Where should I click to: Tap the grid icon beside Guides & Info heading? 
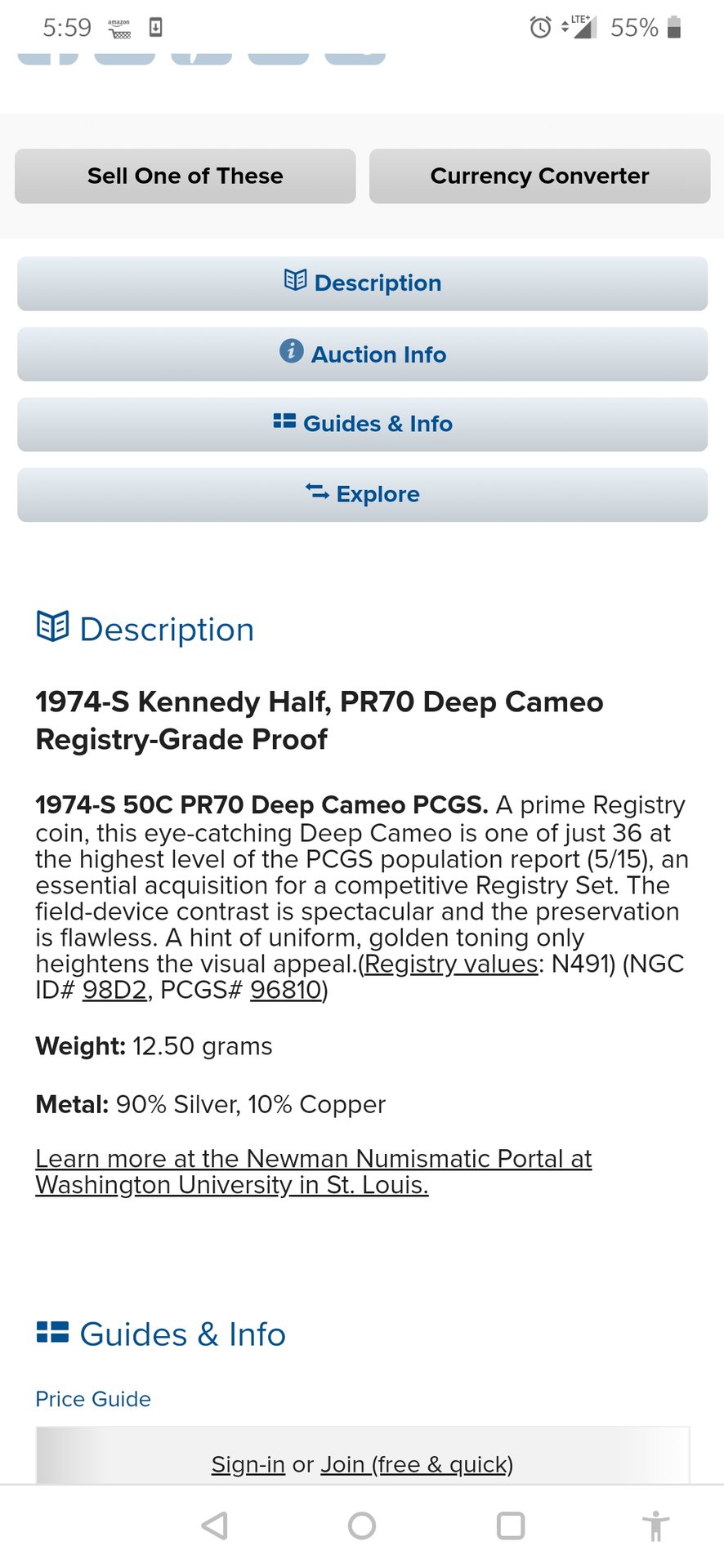[x=53, y=1333]
